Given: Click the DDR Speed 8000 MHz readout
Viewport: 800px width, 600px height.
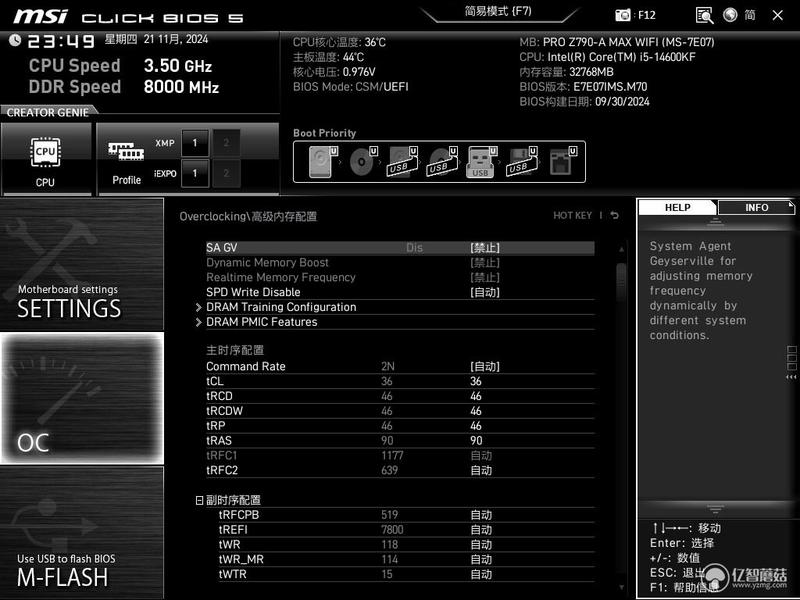Looking at the screenshot, I should [124, 87].
